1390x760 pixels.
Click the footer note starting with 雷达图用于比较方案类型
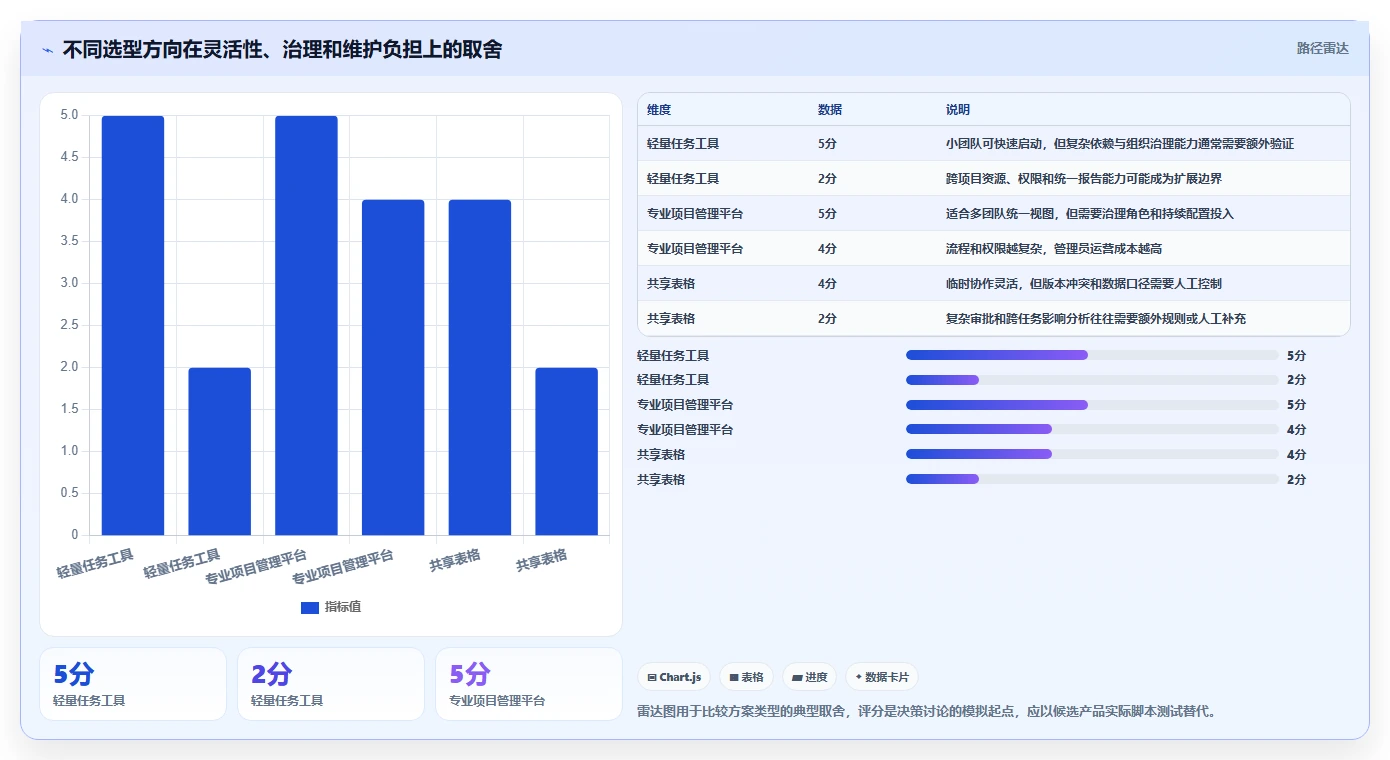coord(927,712)
